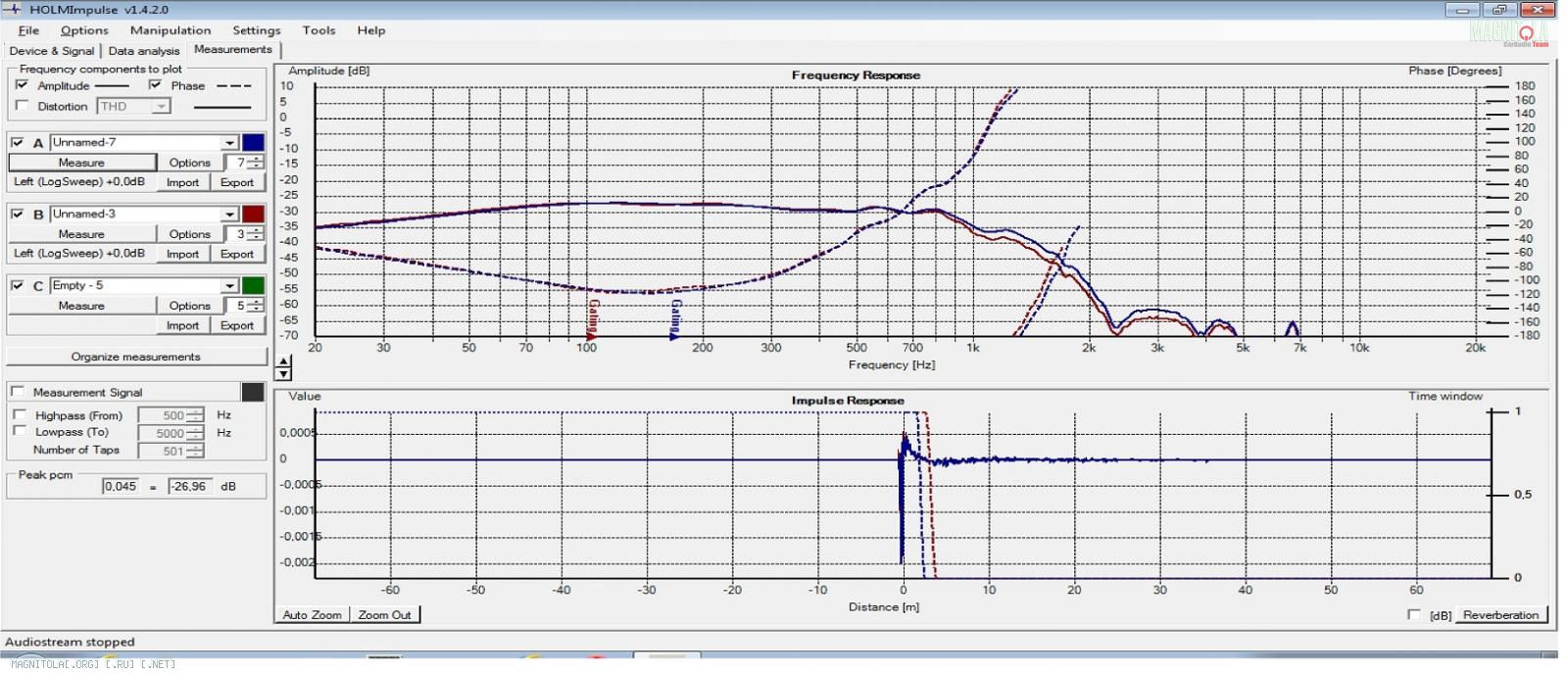Enable the Highpass (From) checkbox

[x=20, y=415]
